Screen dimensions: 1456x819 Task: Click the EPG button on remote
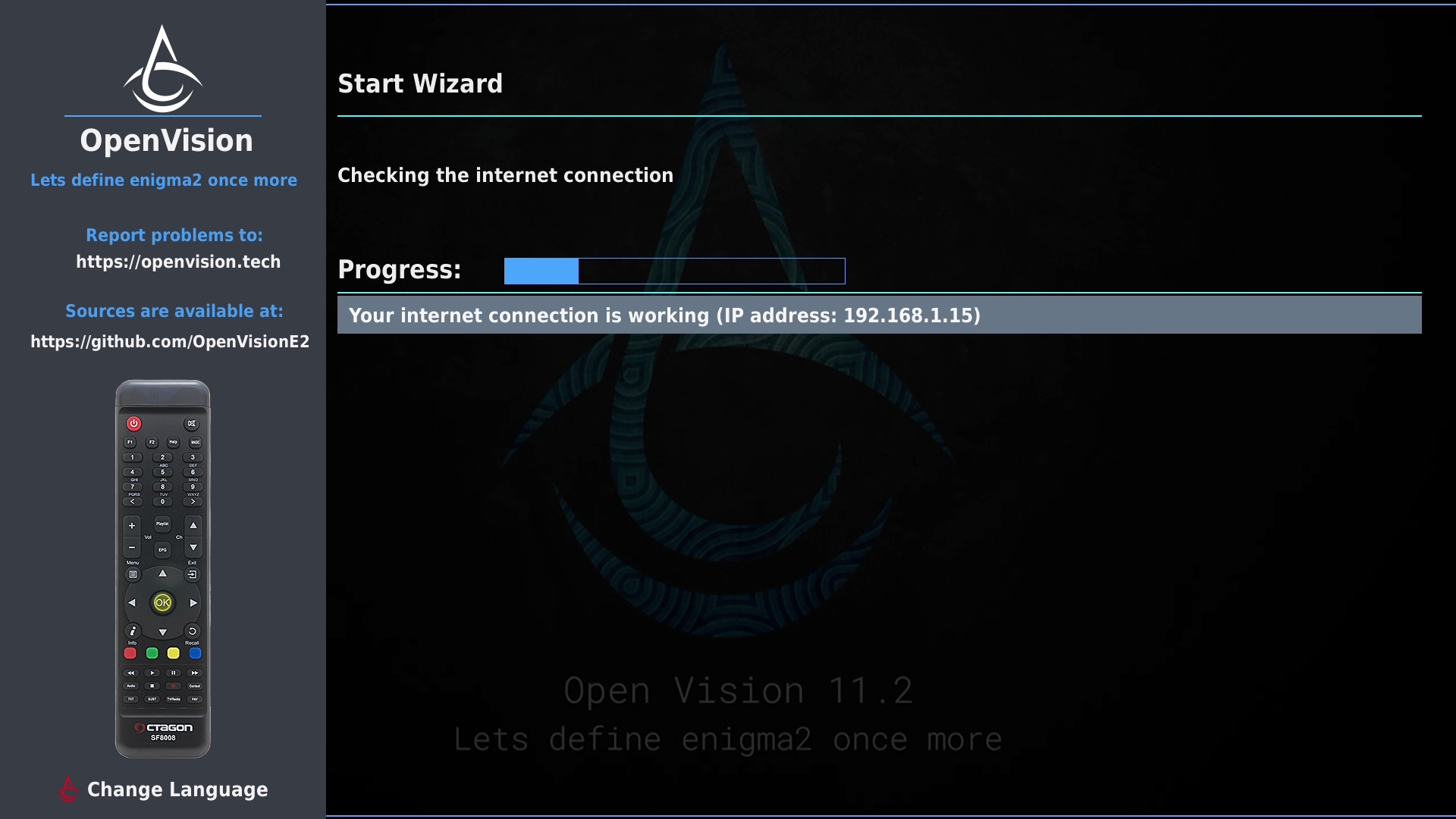(x=162, y=550)
